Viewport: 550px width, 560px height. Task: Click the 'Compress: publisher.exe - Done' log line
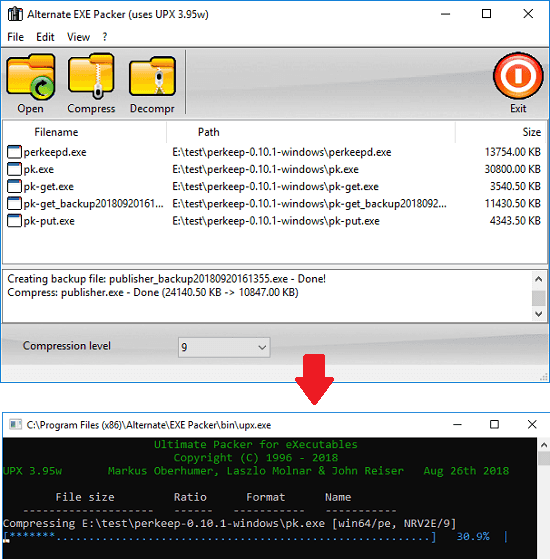[153, 292]
